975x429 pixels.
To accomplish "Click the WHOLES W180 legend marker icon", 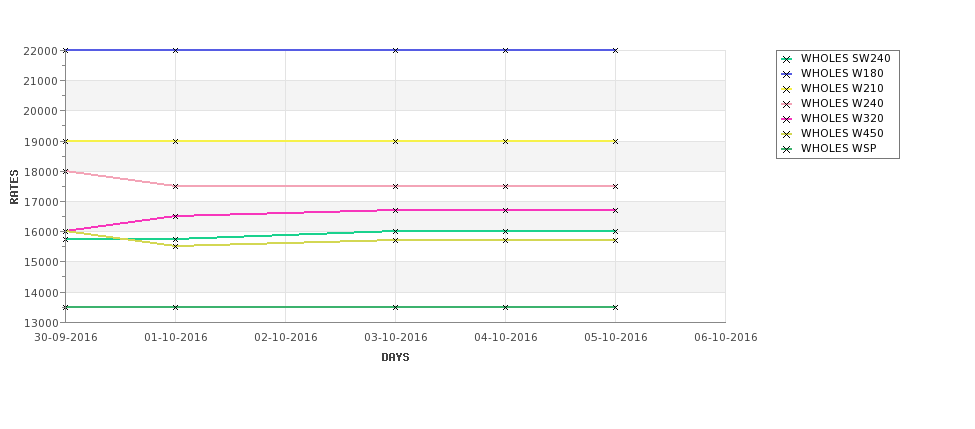I will tap(787, 74).
